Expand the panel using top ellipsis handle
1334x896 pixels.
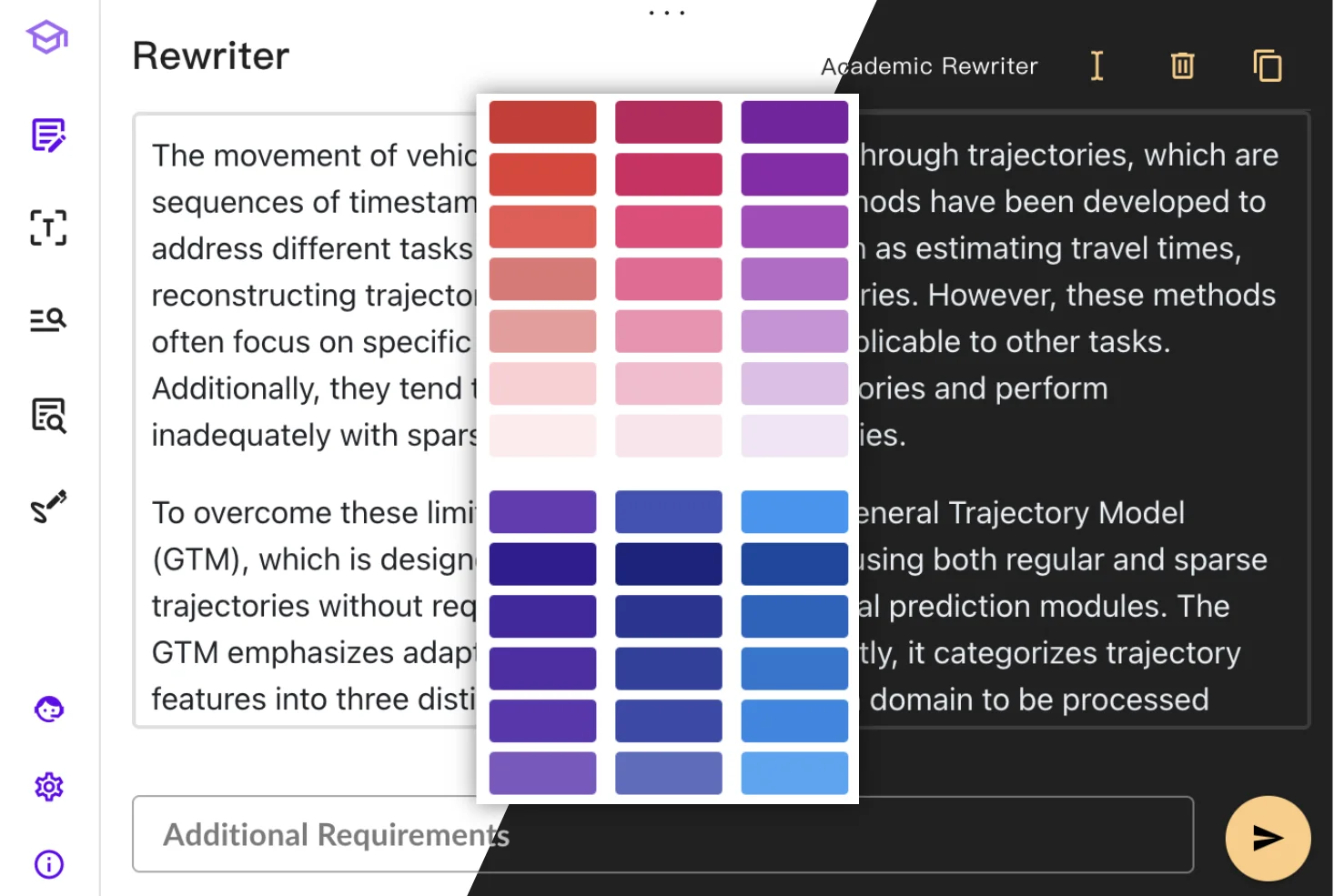point(667,12)
